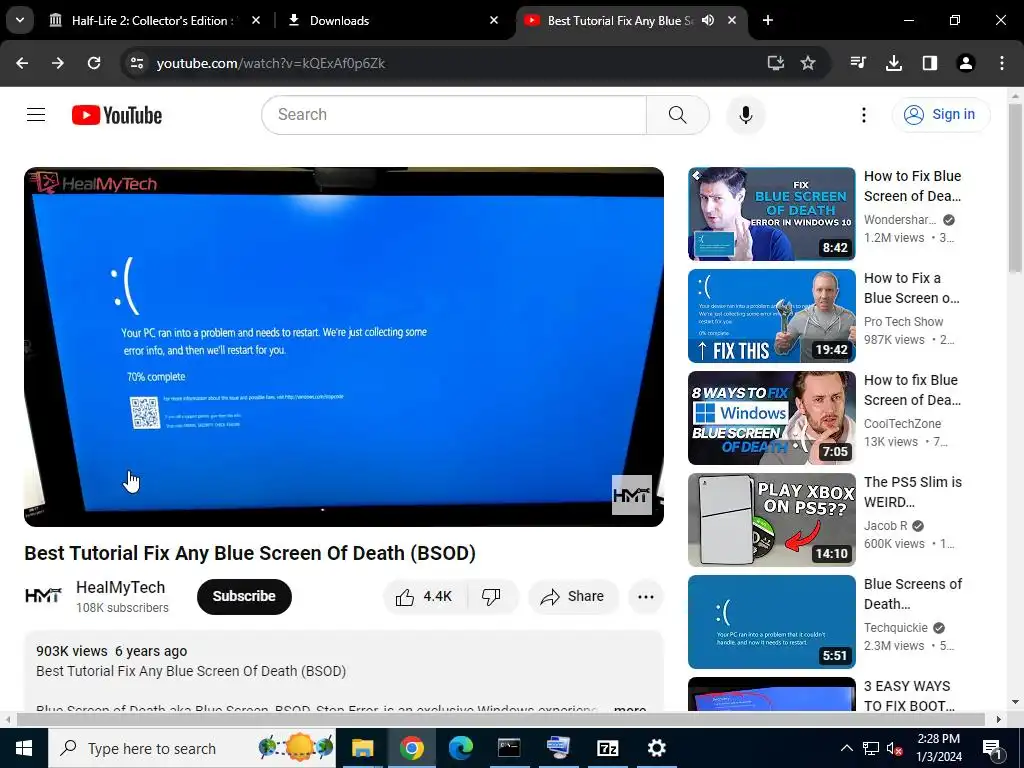This screenshot has width=1024, height=768.
Task: Open Chrome downloads toolbar icon
Action: point(893,63)
